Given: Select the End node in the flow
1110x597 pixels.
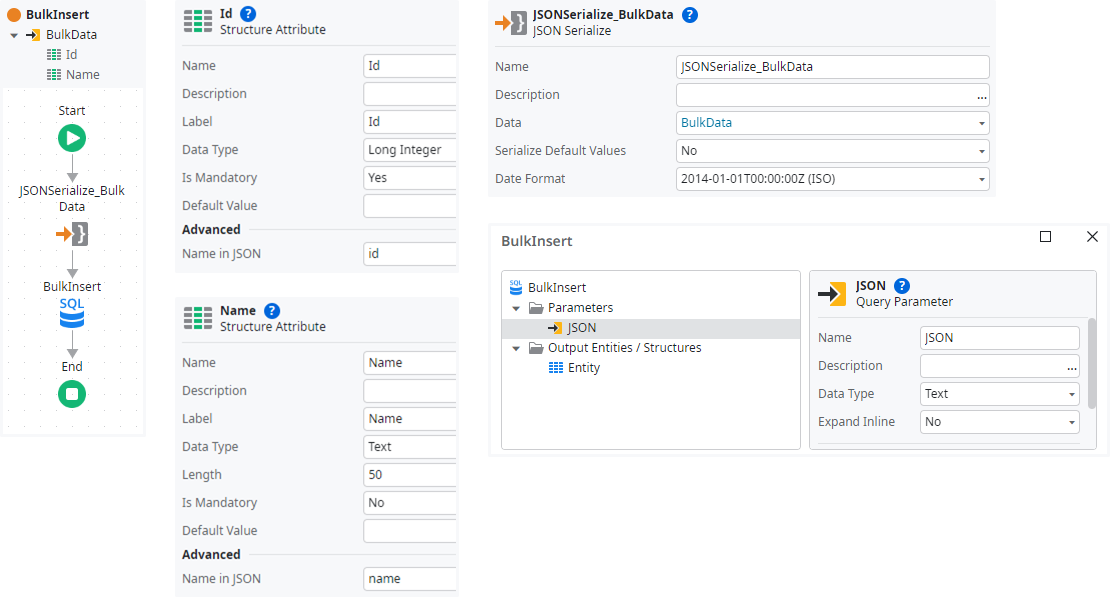Looking at the screenshot, I should [71, 393].
